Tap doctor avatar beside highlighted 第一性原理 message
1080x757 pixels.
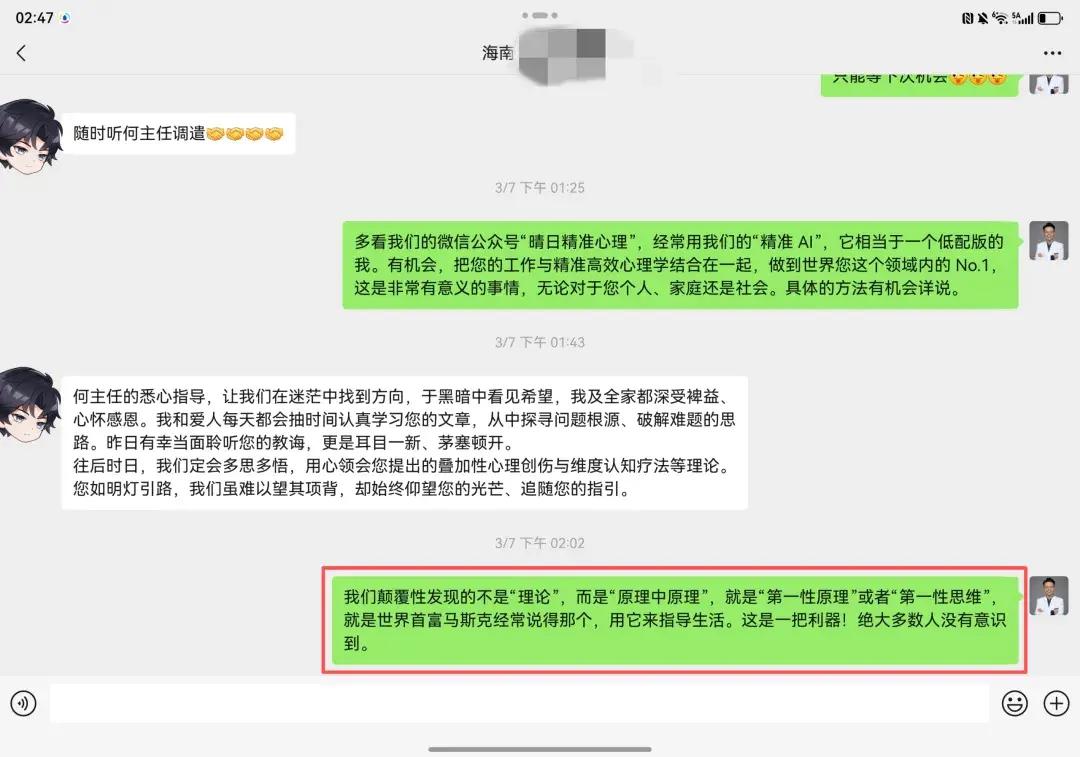click(1048, 596)
